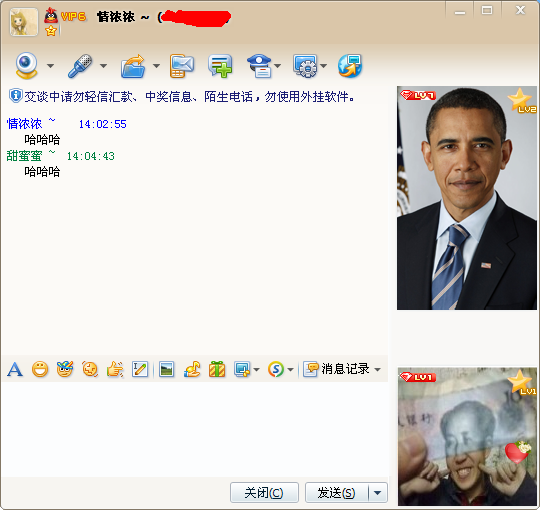
Task: Click the send SMS message icon
Action: coord(182,66)
